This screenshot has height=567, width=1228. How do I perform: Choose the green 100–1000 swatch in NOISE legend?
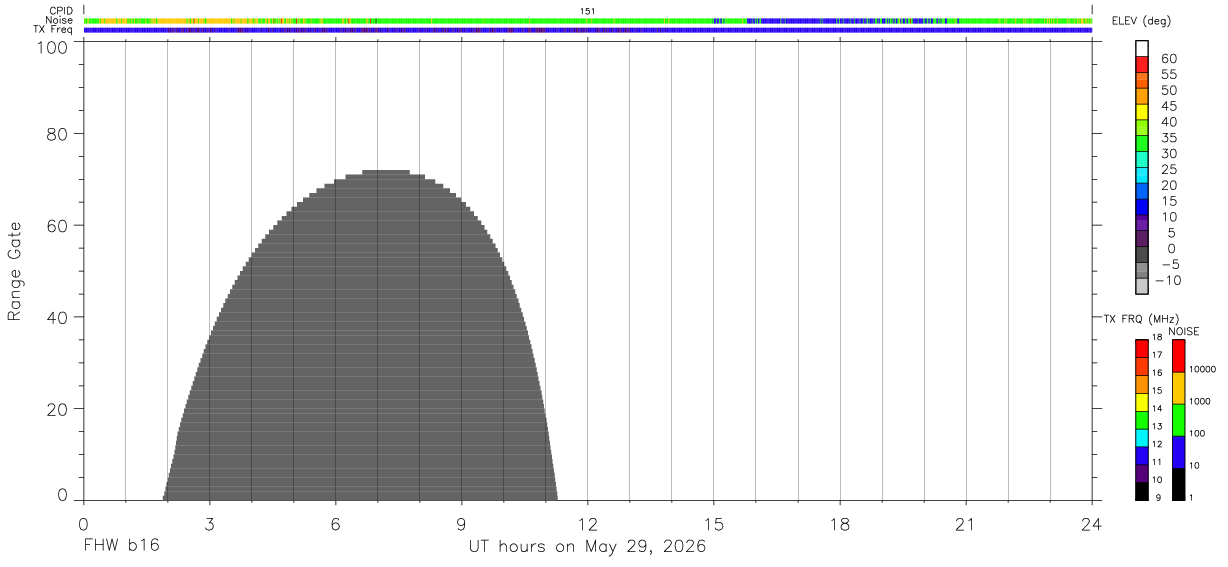(x=1178, y=420)
